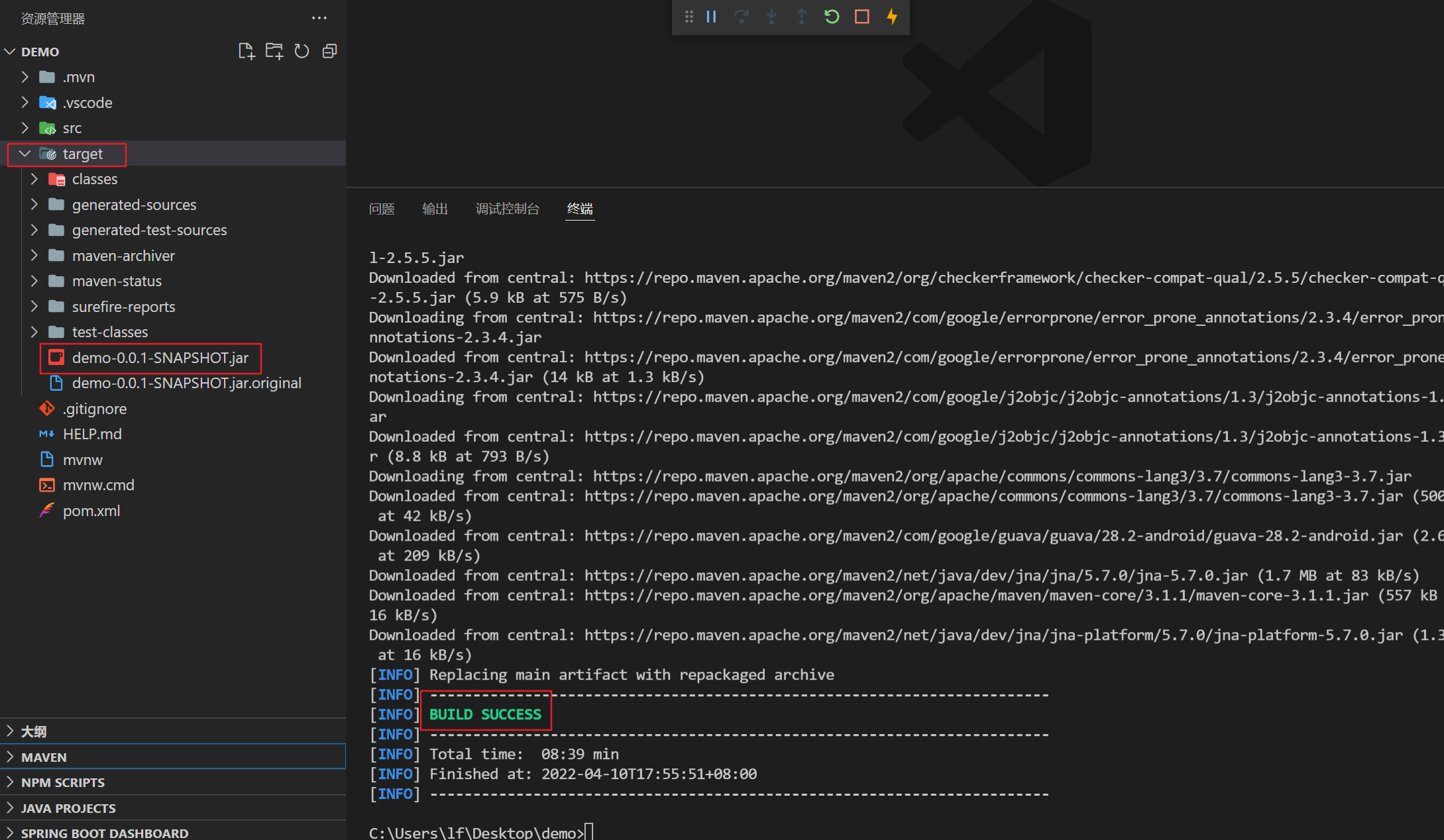
Task: Open the .gitignore file
Action: click(x=95, y=409)
